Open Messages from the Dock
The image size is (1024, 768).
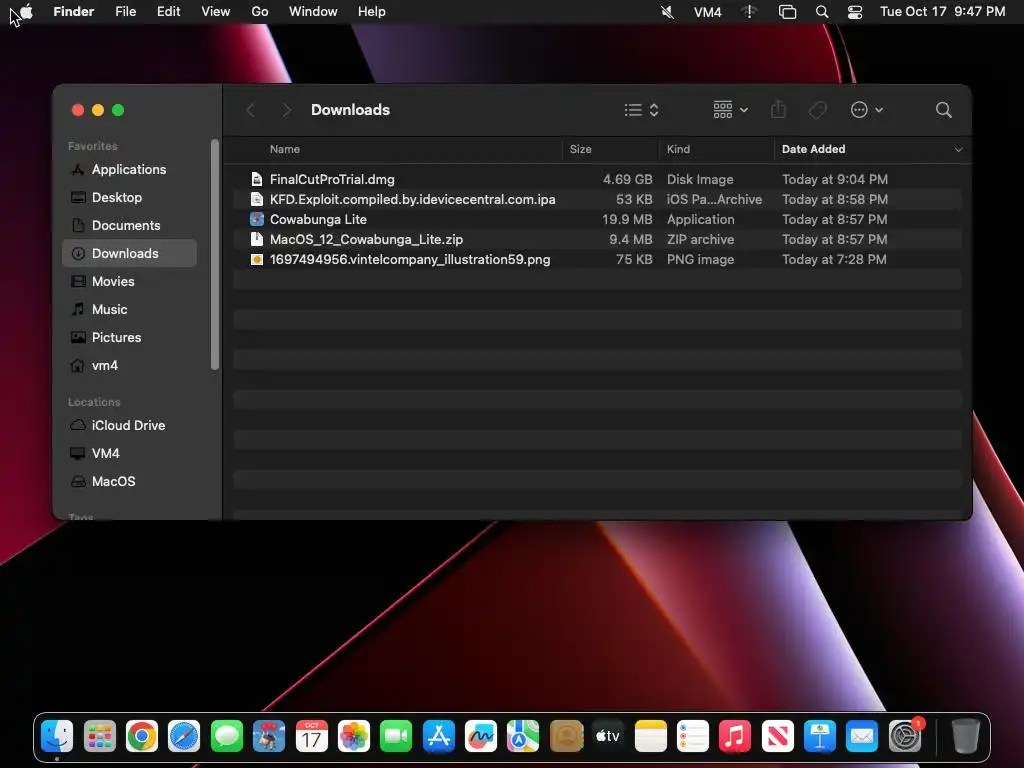[227, 737]
